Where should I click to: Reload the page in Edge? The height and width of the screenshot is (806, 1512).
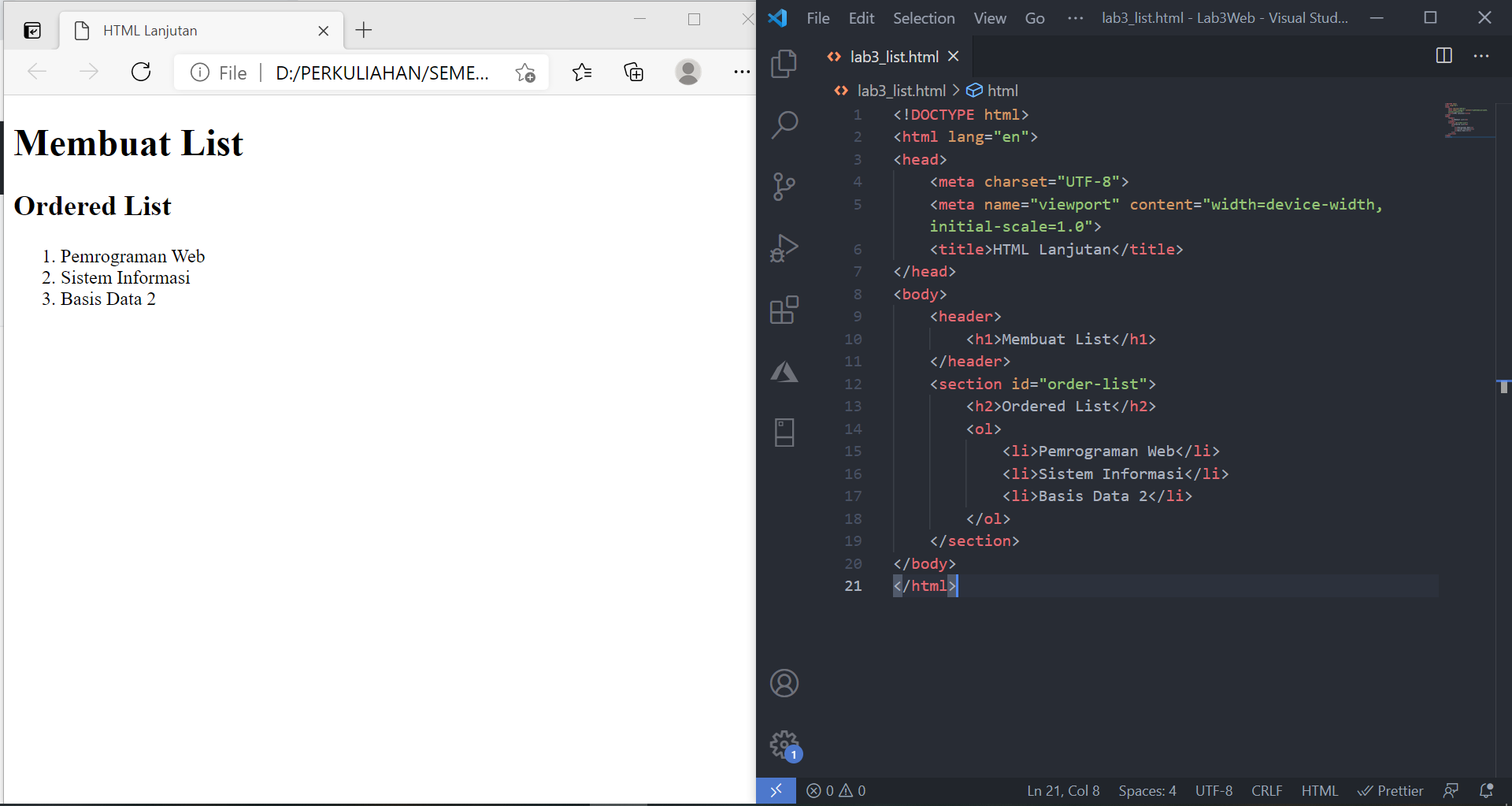[x=141, y=72]
